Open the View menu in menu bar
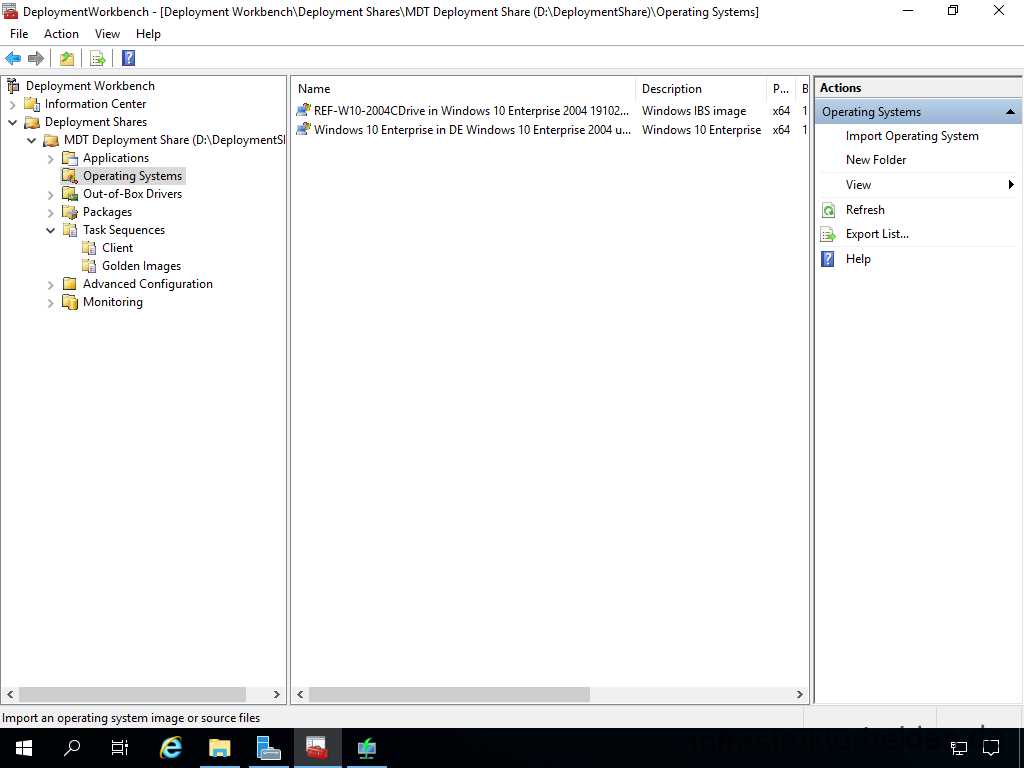The image size is (1024, 768). click(107, 34)
